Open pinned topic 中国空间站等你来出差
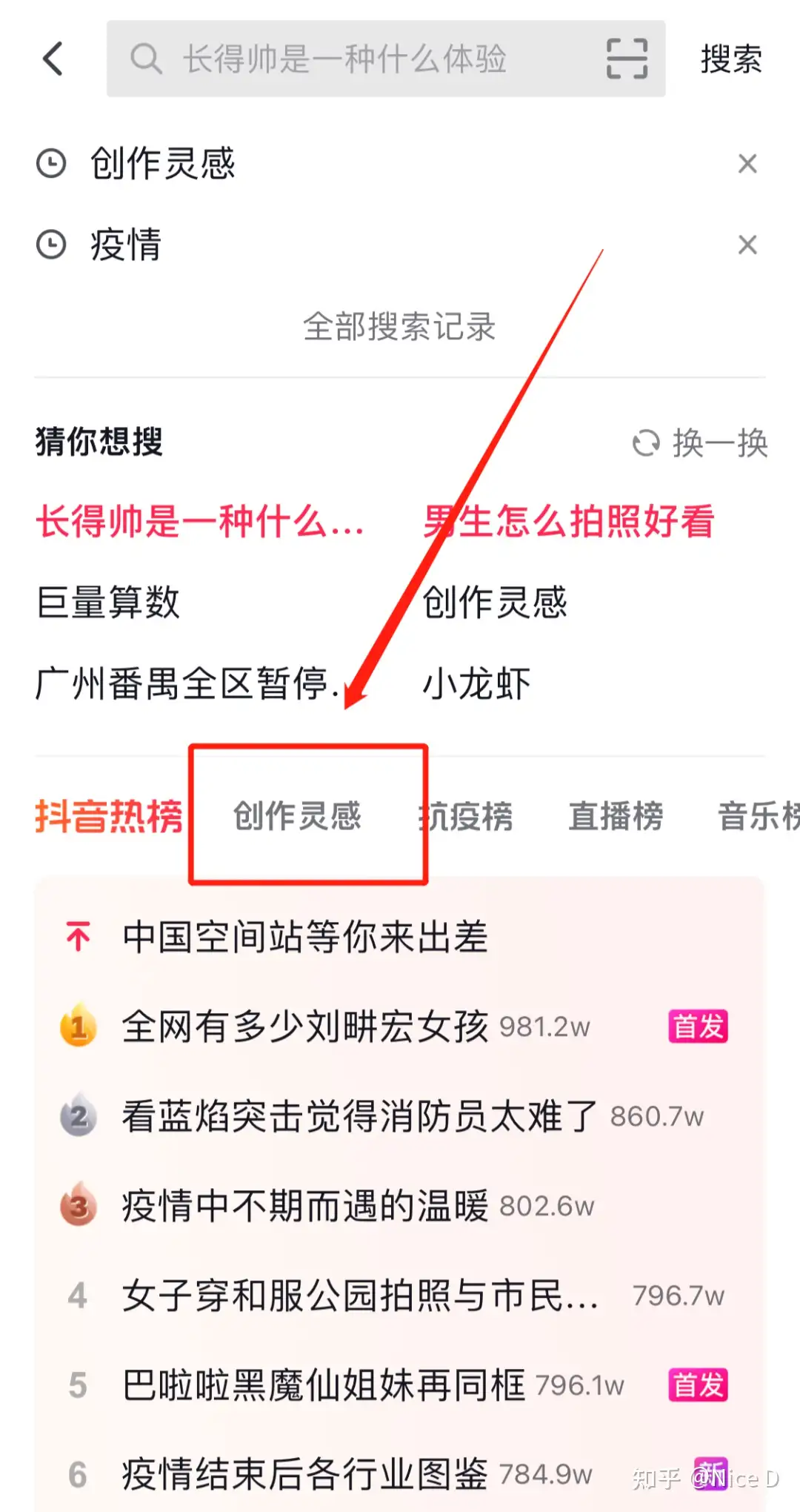This screenshot has height=1512, width=800. pos(305,937)
